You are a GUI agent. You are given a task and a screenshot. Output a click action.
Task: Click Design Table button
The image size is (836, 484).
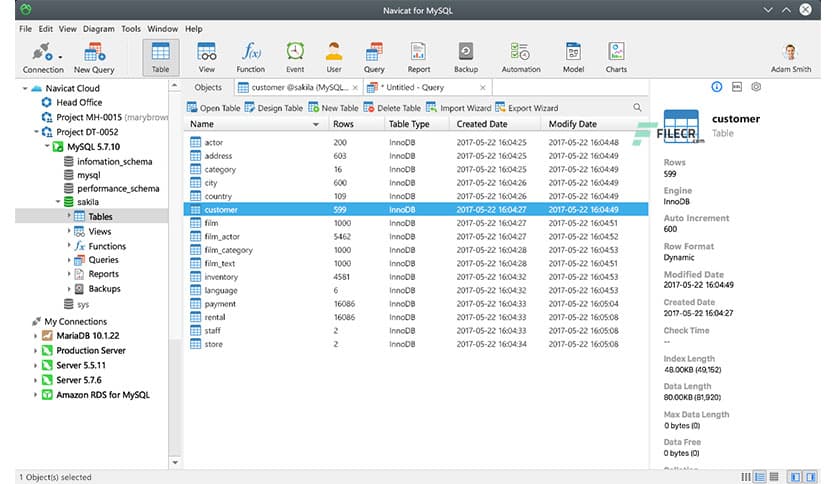tap(274, 108)
